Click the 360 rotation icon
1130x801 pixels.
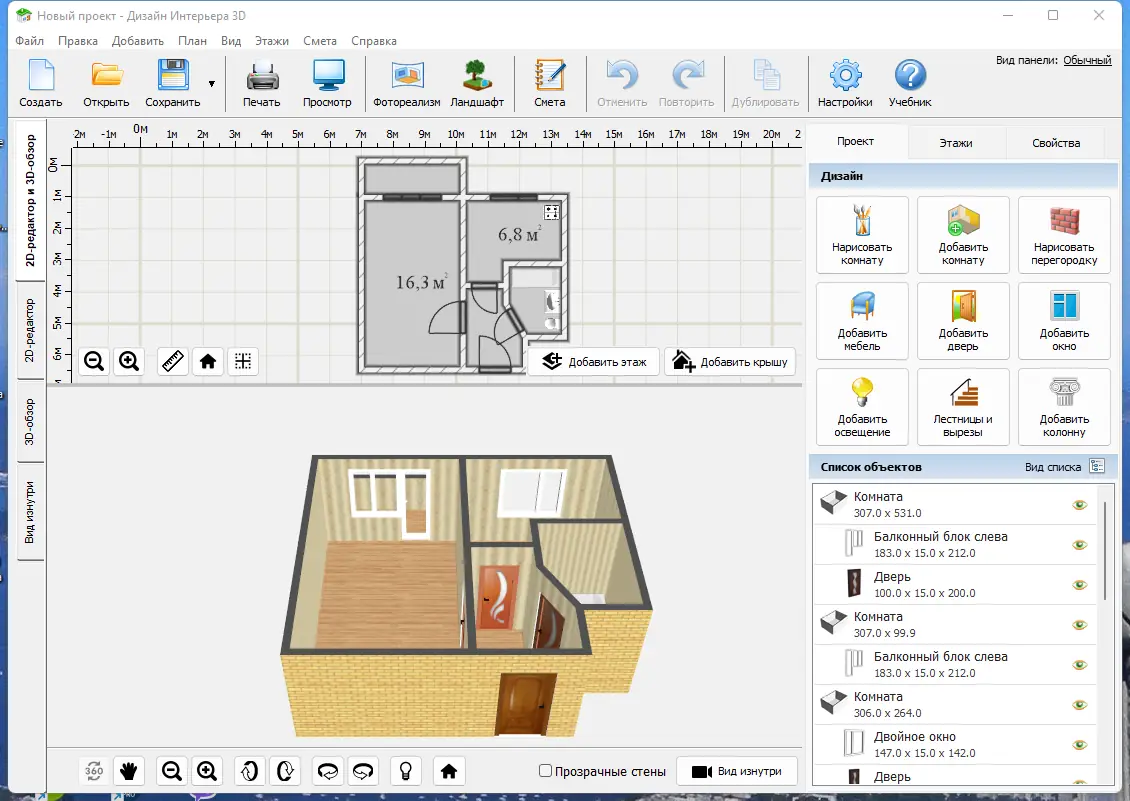94,771
